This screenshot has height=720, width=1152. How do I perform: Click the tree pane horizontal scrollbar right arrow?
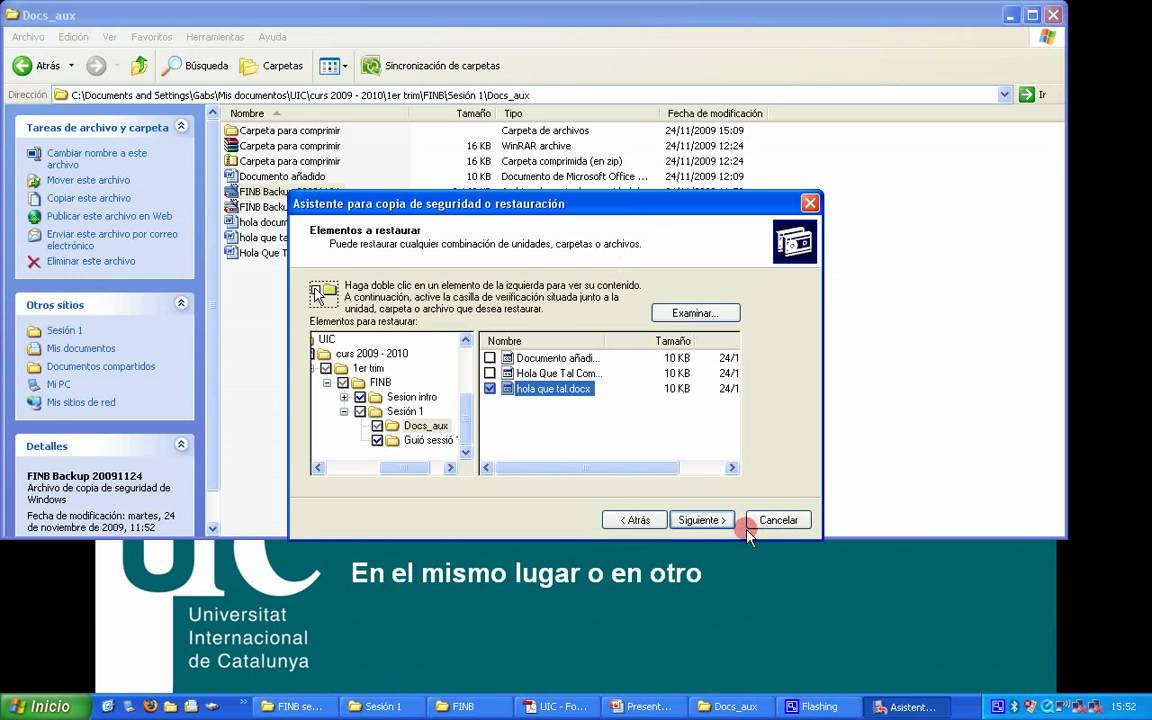click(450, 468)
